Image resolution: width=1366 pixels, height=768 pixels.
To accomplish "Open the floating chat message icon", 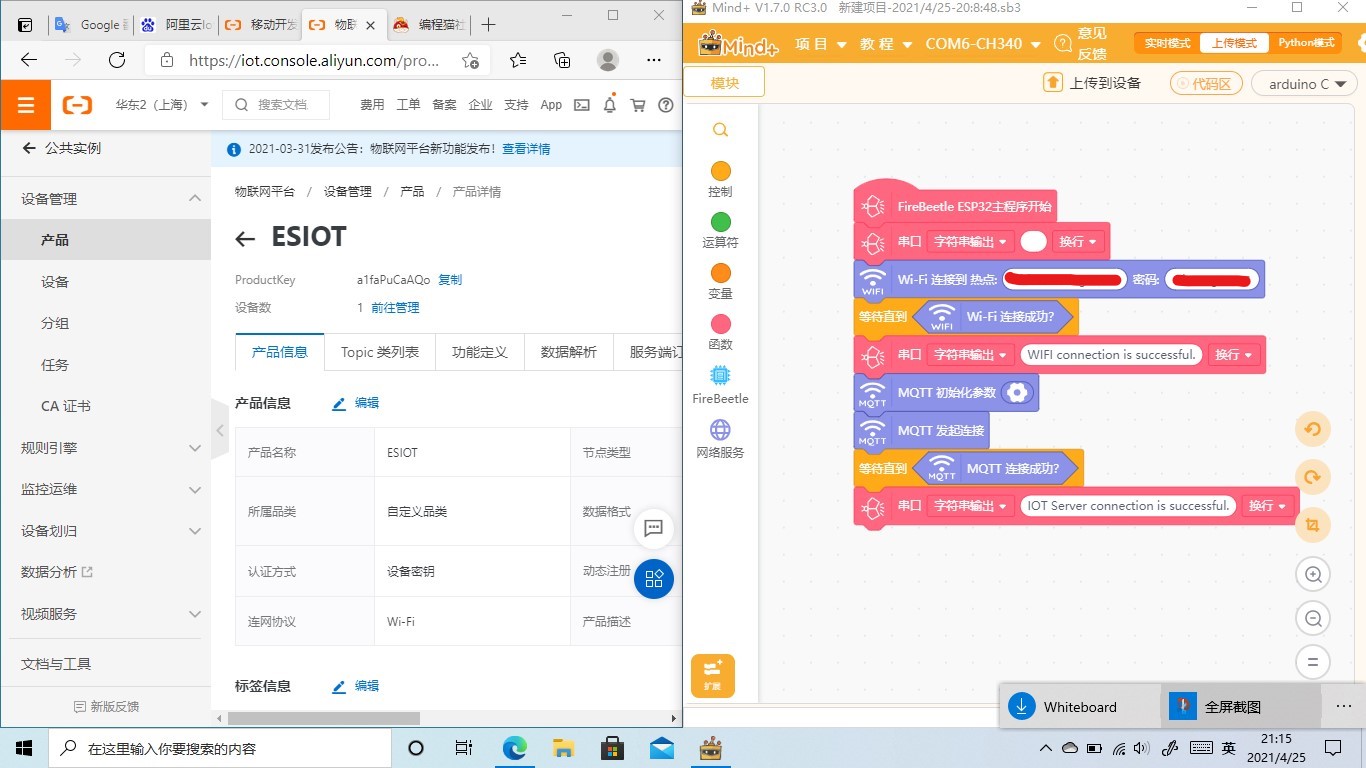I will coord(654,527).
